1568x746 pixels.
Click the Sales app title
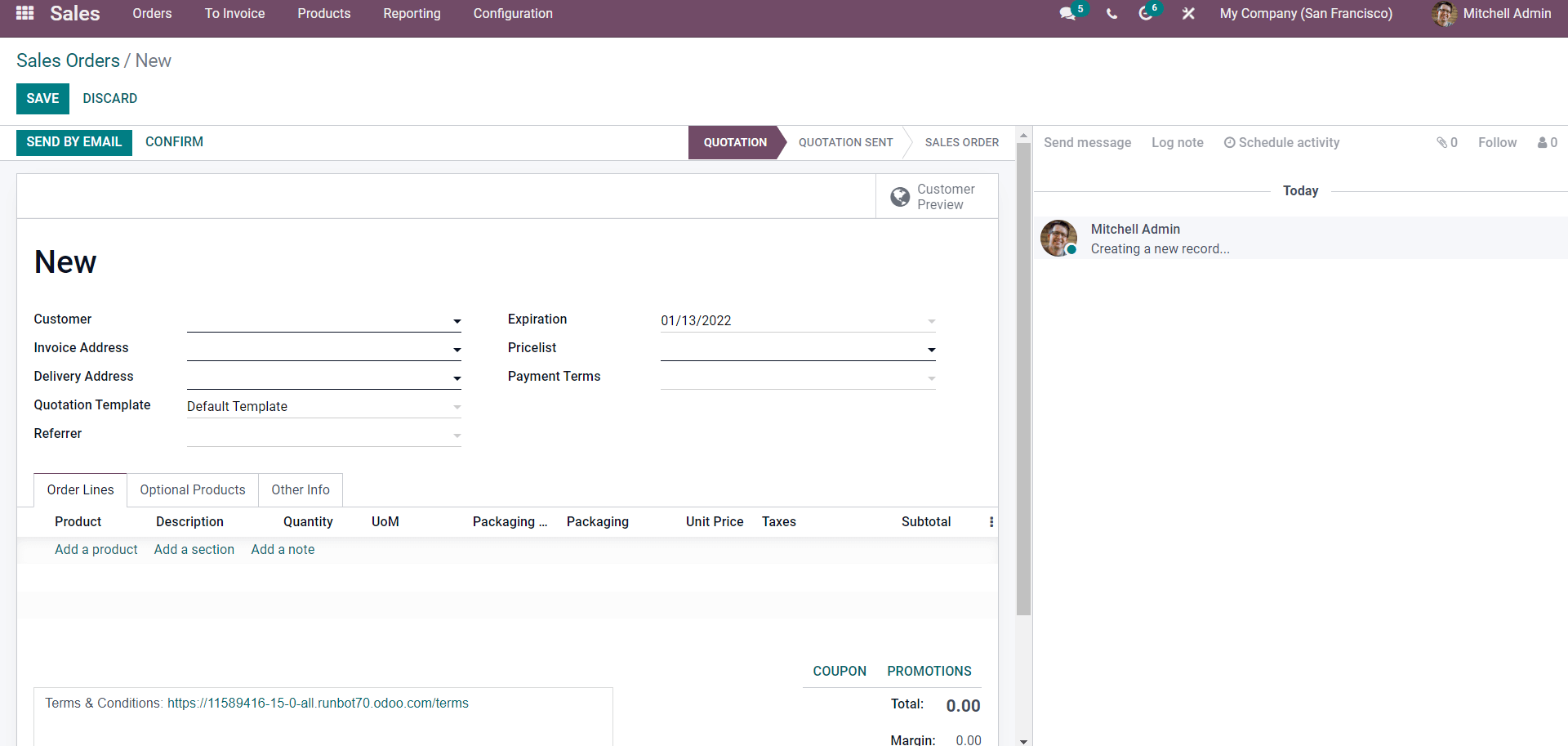pyautogui.click(x=74, y=14)
